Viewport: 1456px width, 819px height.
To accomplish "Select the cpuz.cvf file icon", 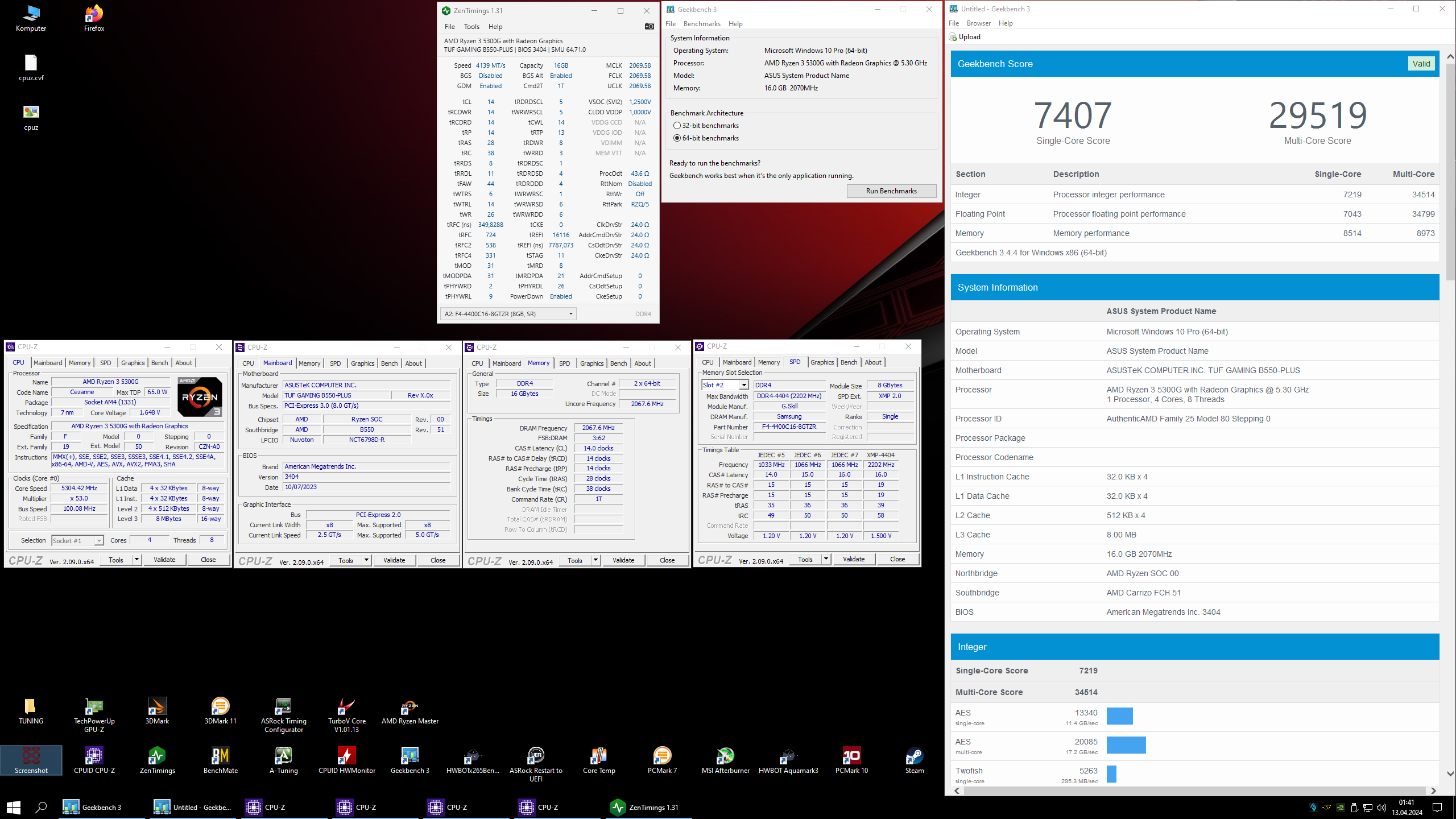I will coord(31,68).
